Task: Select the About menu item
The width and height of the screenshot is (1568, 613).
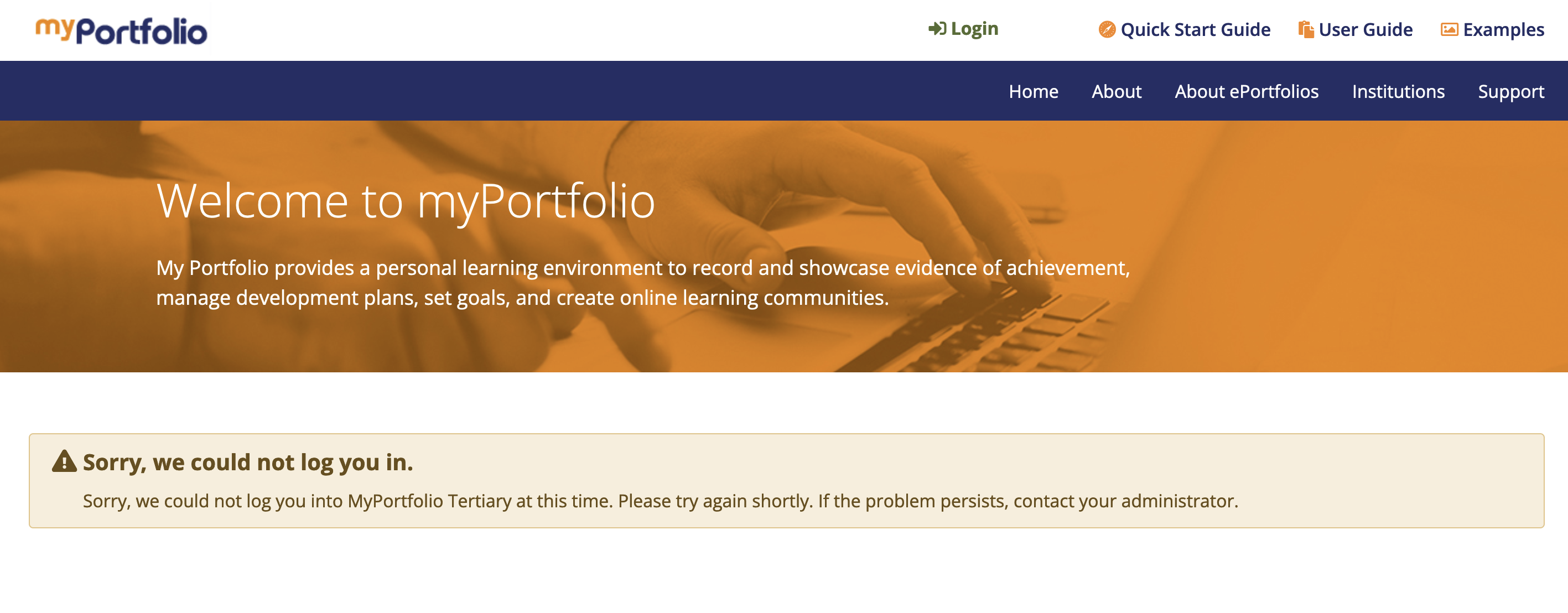Action: click(x=1116, y=91)
